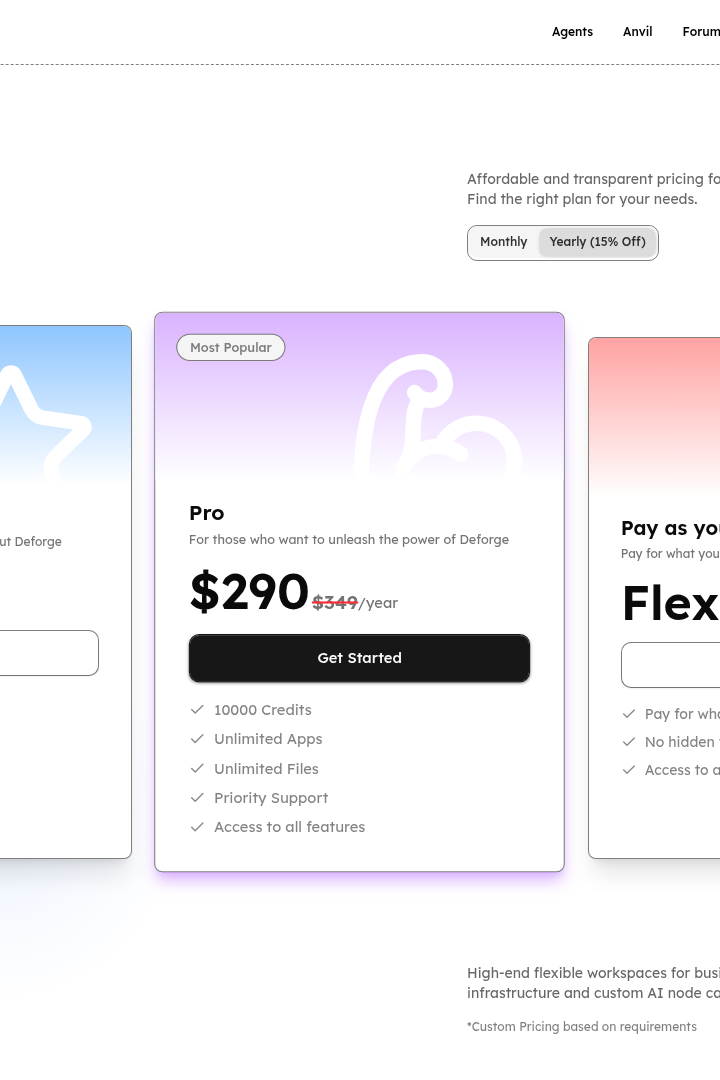Click the checkmark beside Unlimited Apps

[x=197, y=738]
